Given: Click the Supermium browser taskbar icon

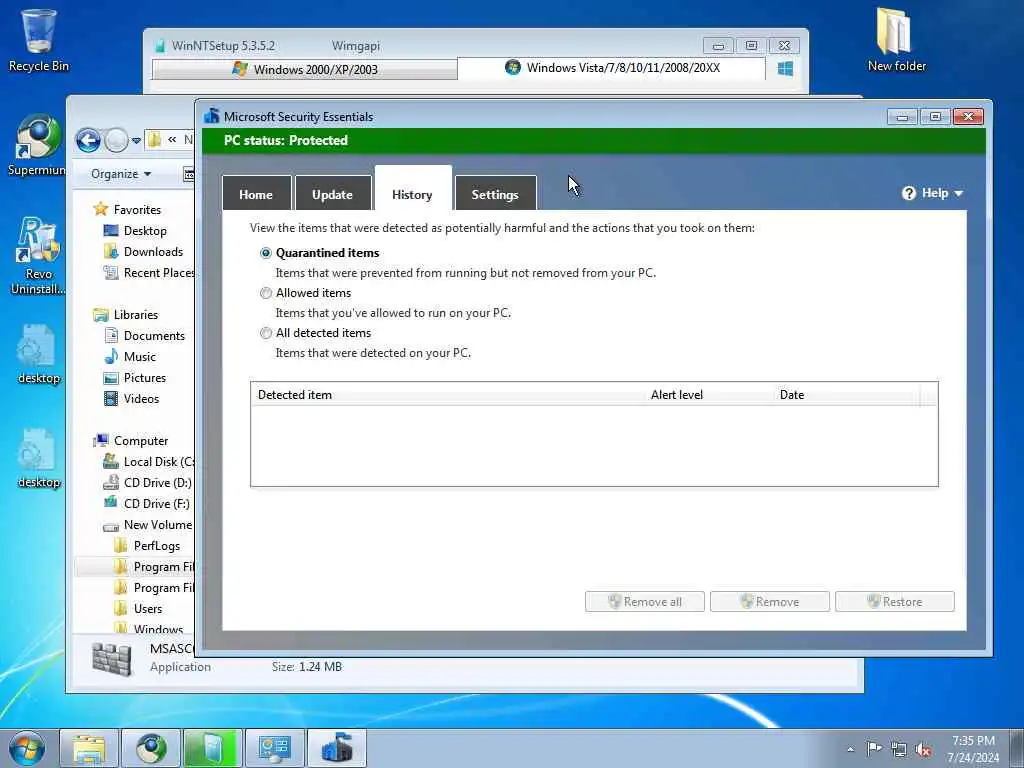Looking at the screenshot, I should (152, 748).
